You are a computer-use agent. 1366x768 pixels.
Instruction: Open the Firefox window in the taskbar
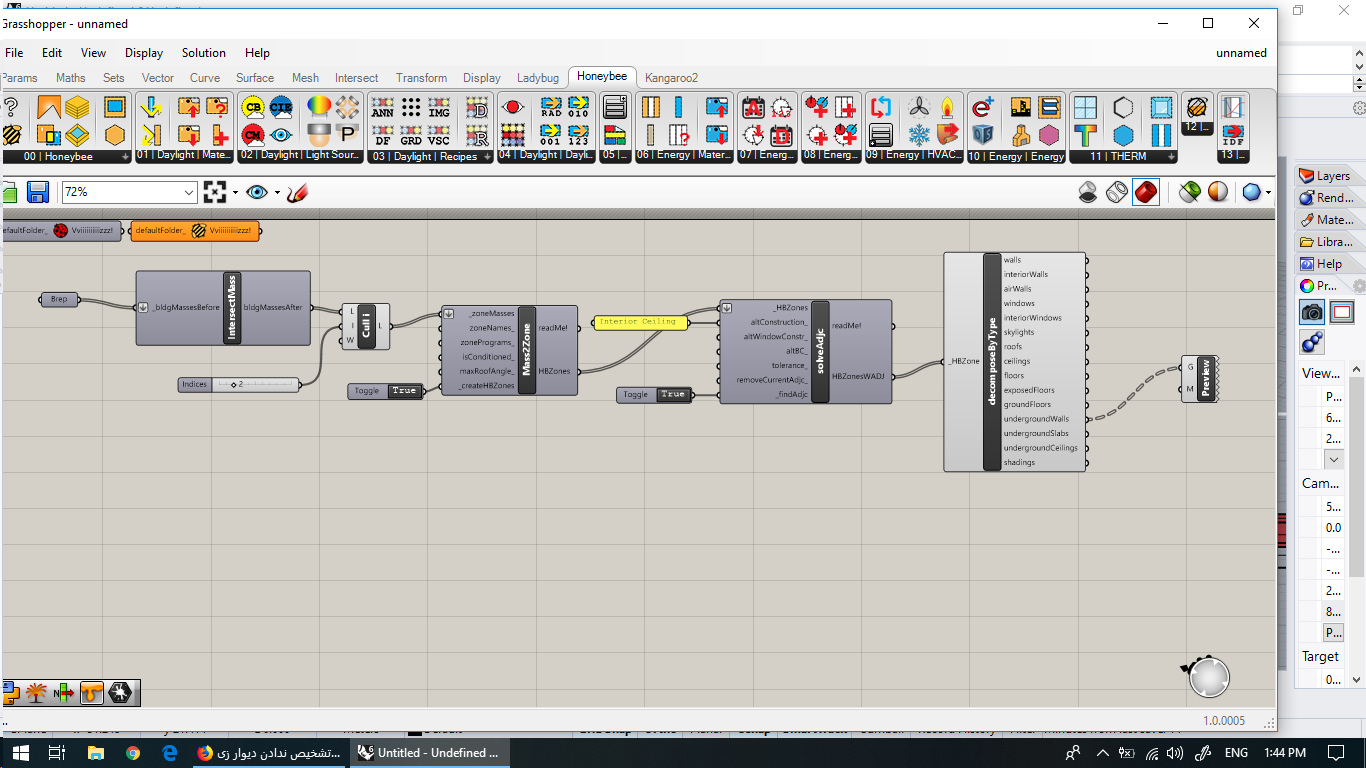point(270,753)
